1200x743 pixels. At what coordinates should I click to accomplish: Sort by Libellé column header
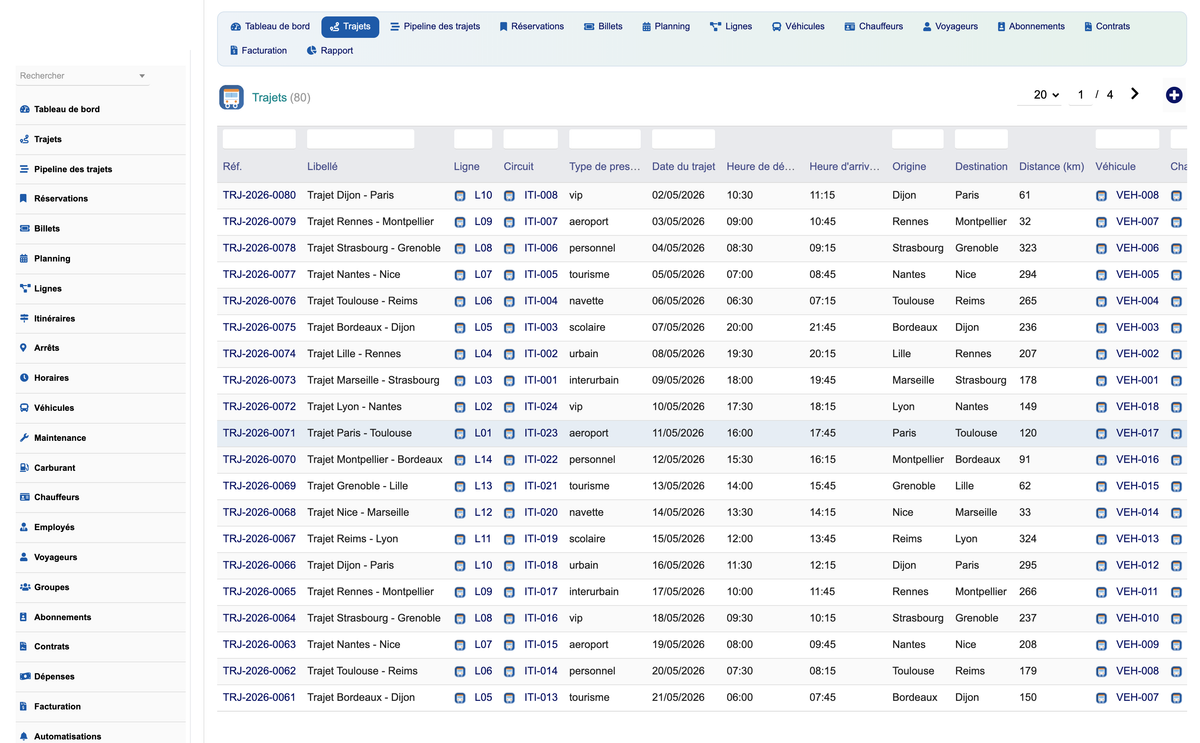pos(322,167)
